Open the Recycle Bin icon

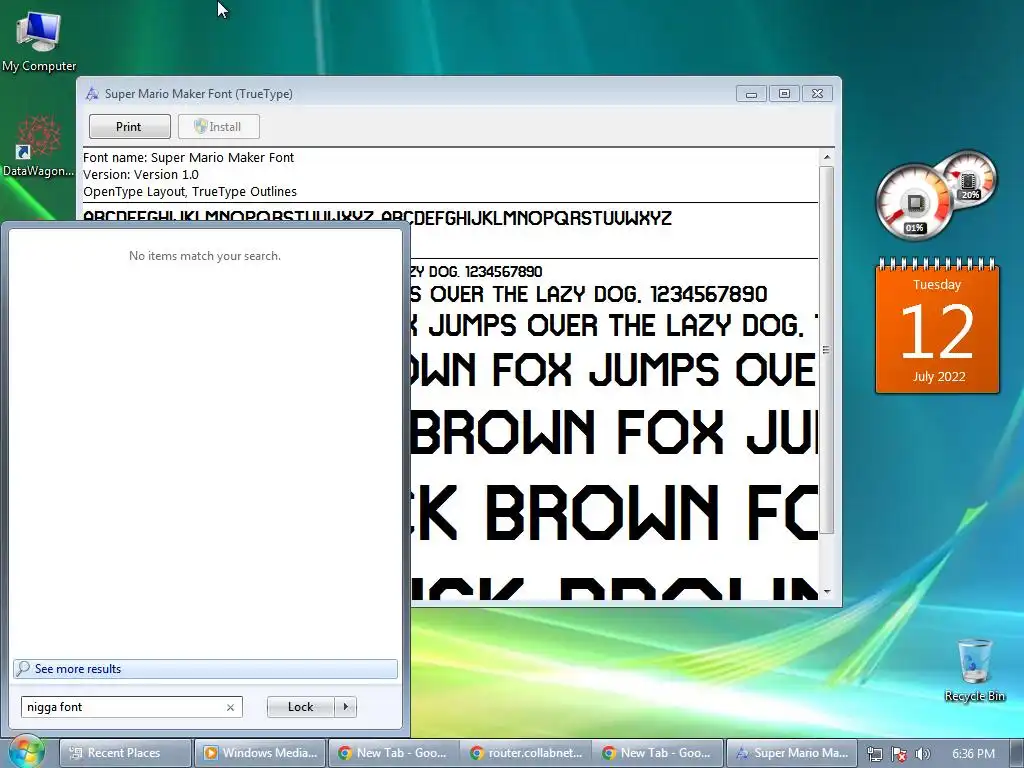click(x=974, y=670)
